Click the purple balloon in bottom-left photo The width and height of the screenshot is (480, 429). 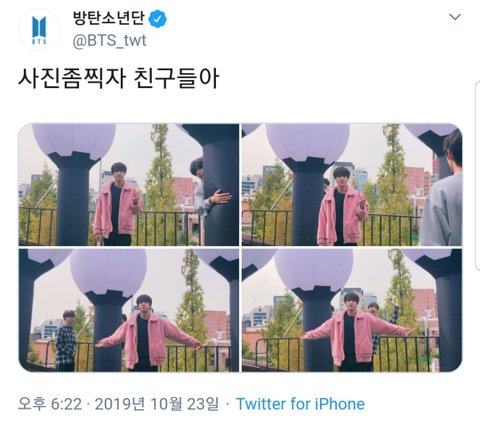pyautogui.click(x=109, y=272)
